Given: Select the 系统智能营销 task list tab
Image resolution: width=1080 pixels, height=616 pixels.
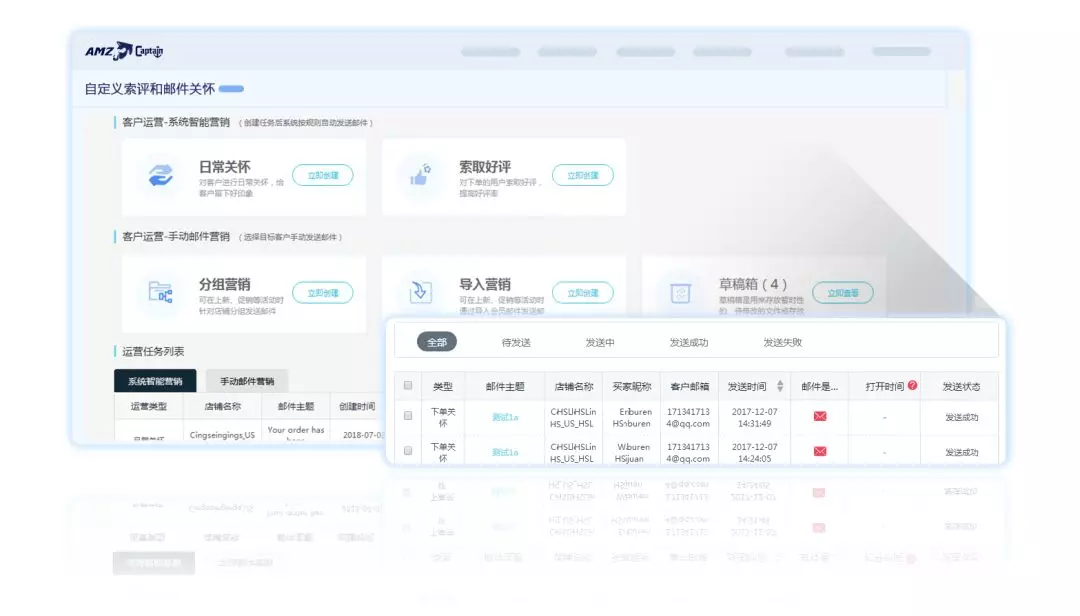Looking at the screenshot, I should click(155, 381).
